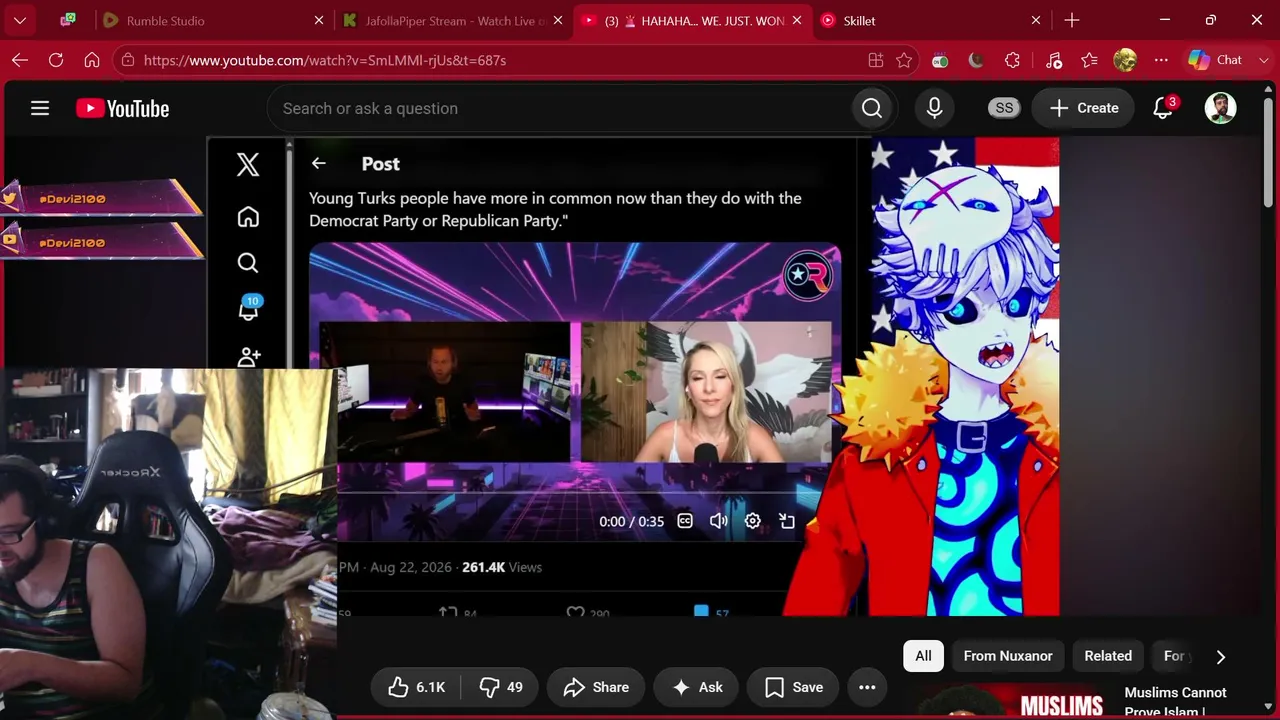Click the X logo in the post view
The width and height of the screenshot is (1280, 720).
[248, 164]
